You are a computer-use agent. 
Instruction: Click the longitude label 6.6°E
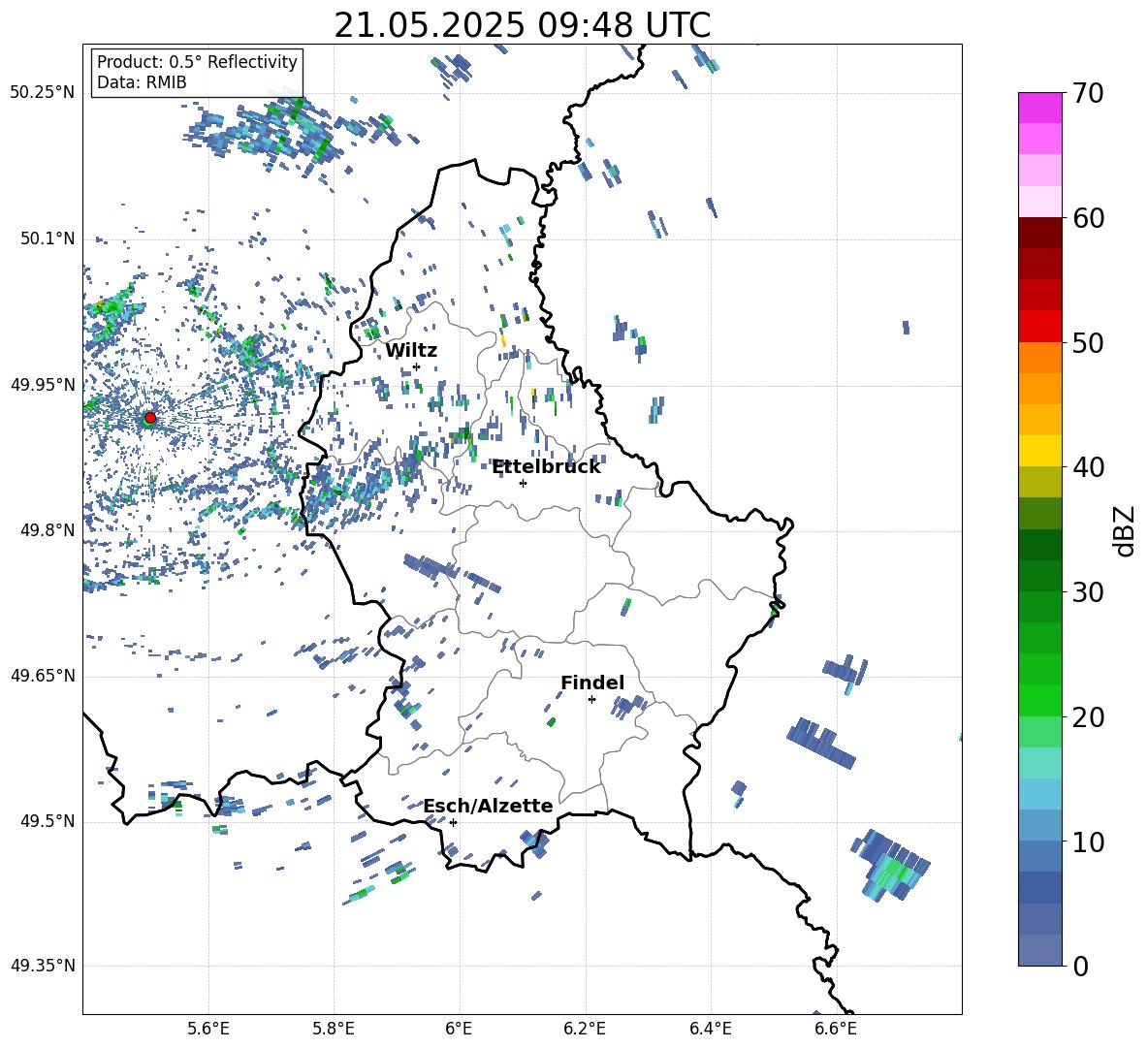point(836,1029)
